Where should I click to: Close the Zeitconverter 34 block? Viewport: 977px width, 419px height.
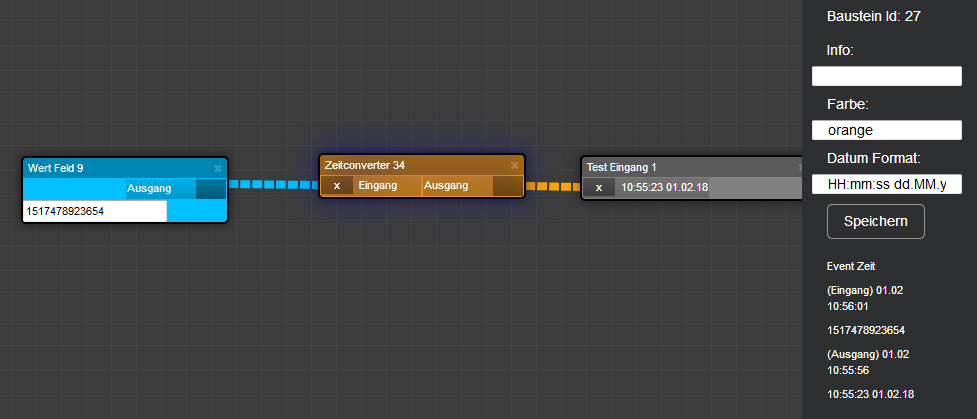click(515, 165)
